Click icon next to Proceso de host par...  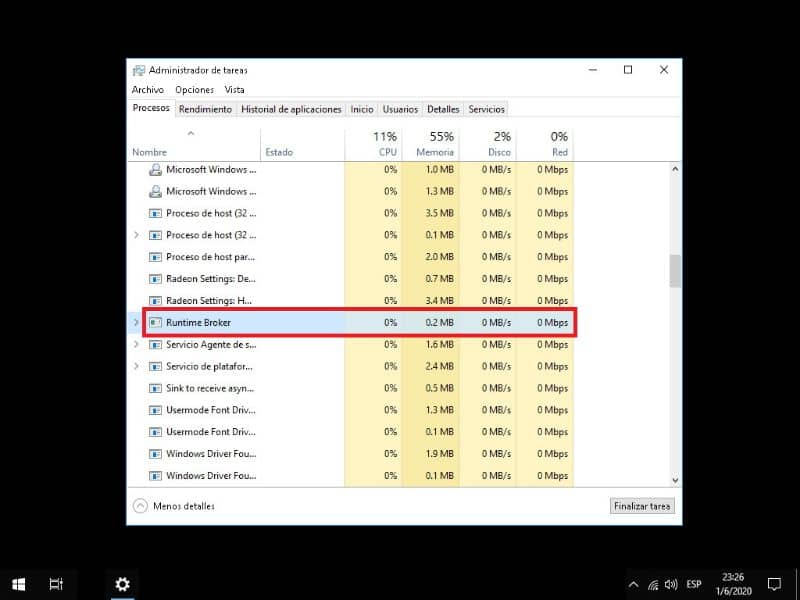[x=155, y=257]
